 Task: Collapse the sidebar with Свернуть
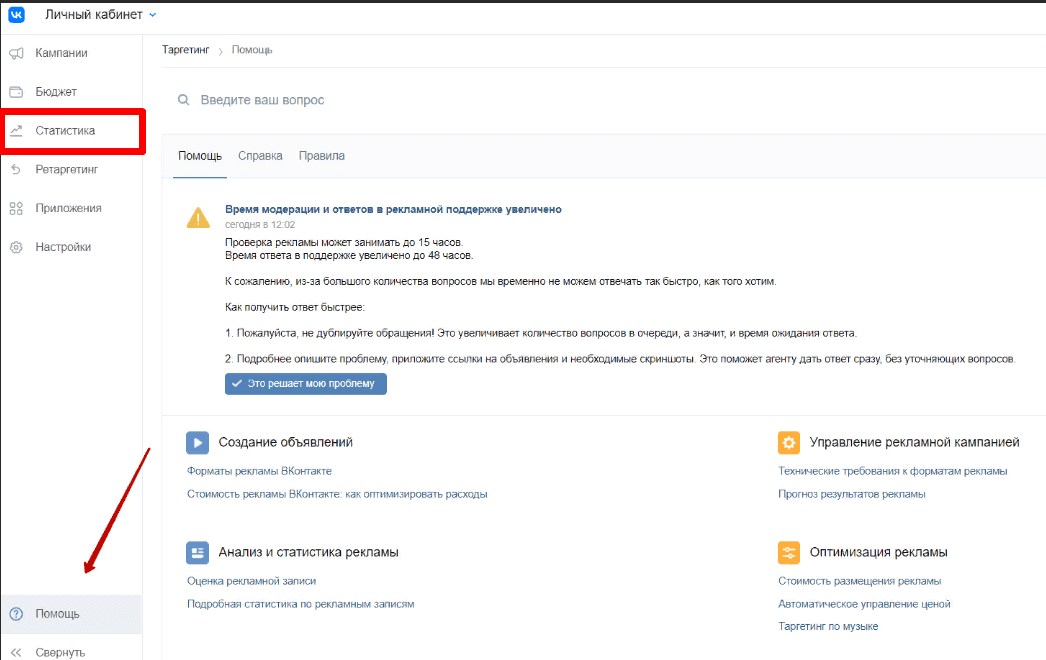pos(59,652)
